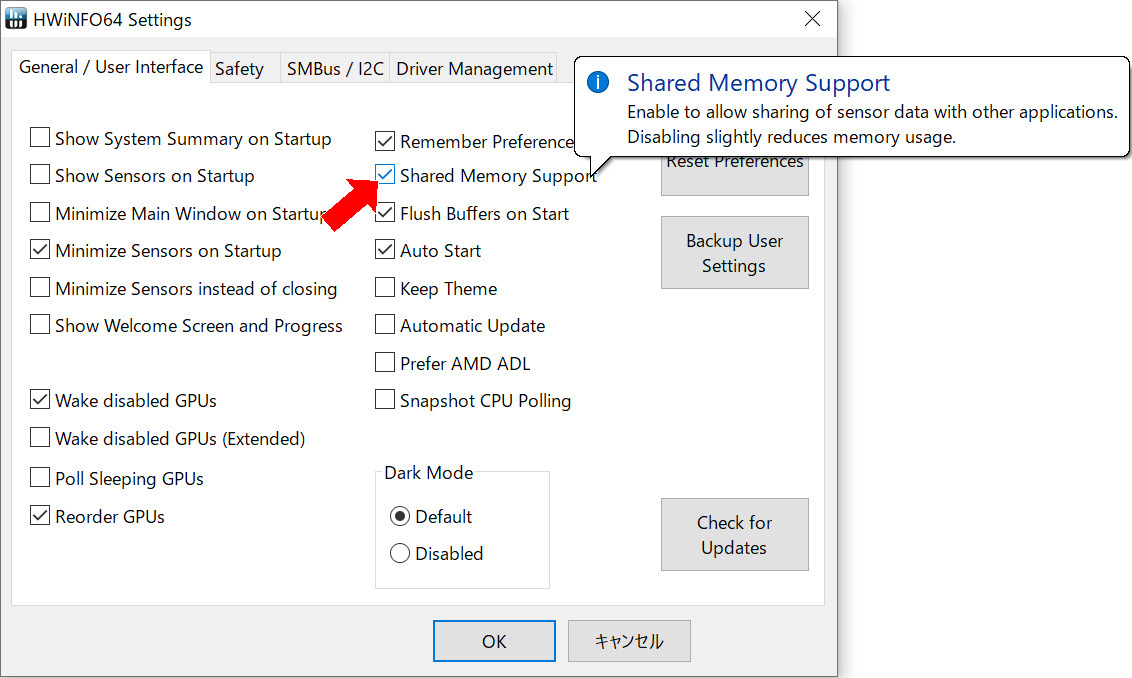Choose Default dark mode option
This screenshot has width=1132, height=678.
click(x=400, y=516)
